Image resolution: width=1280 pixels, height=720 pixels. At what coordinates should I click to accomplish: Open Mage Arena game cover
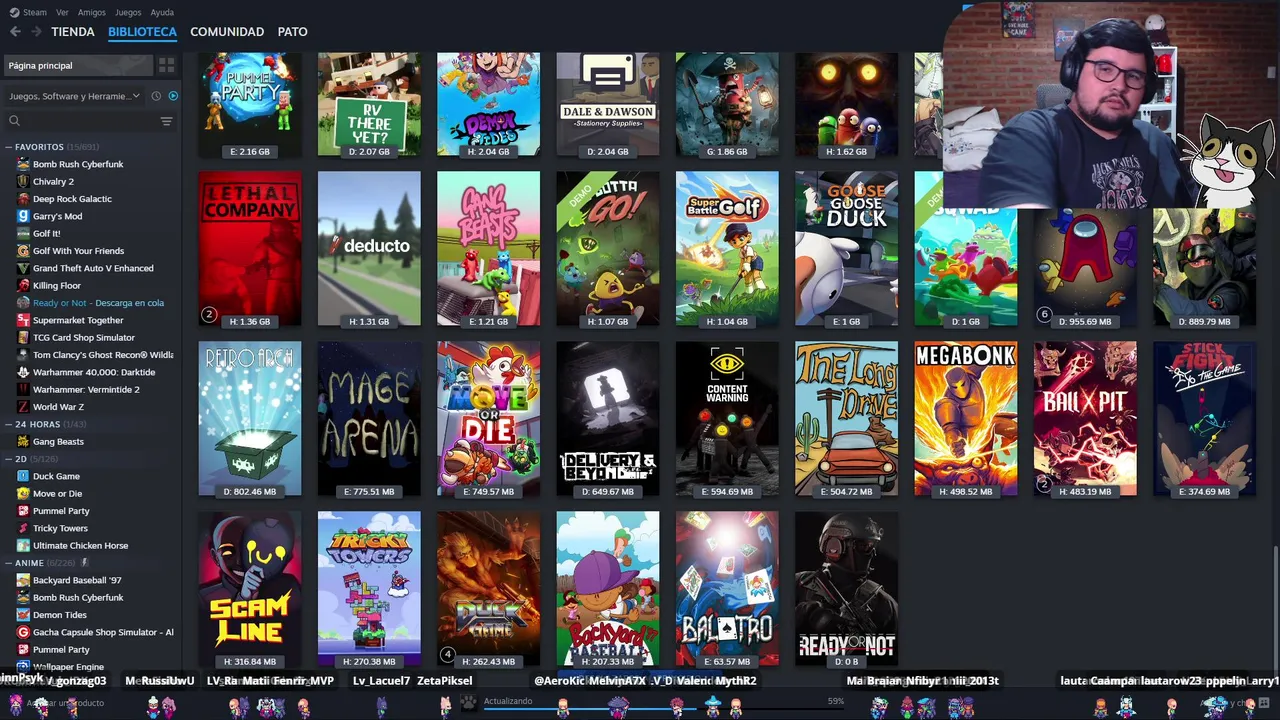tap(369, 418)
